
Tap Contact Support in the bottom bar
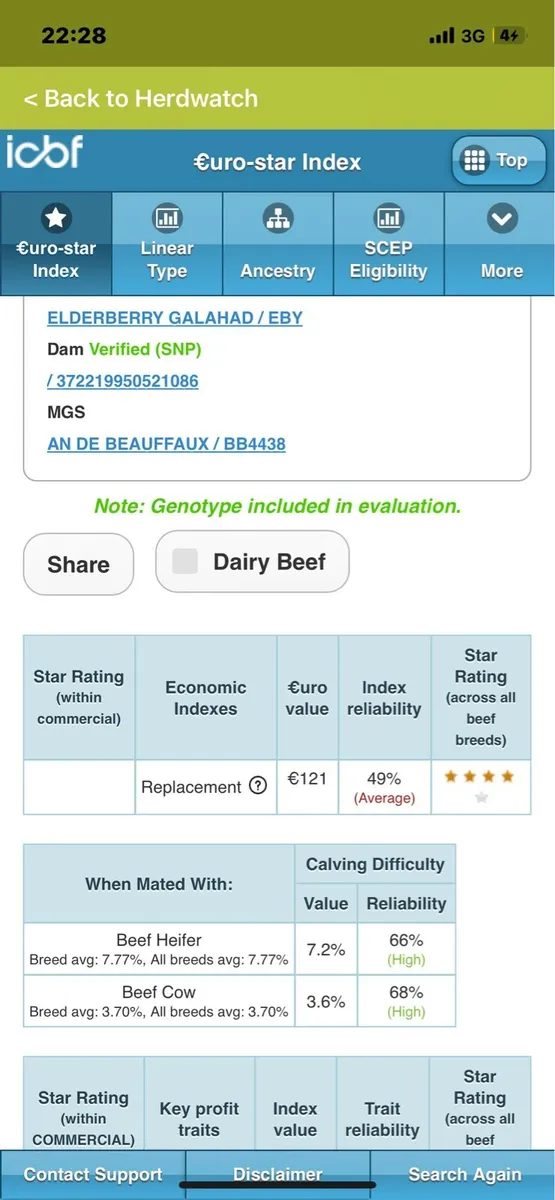[93, 1175]
